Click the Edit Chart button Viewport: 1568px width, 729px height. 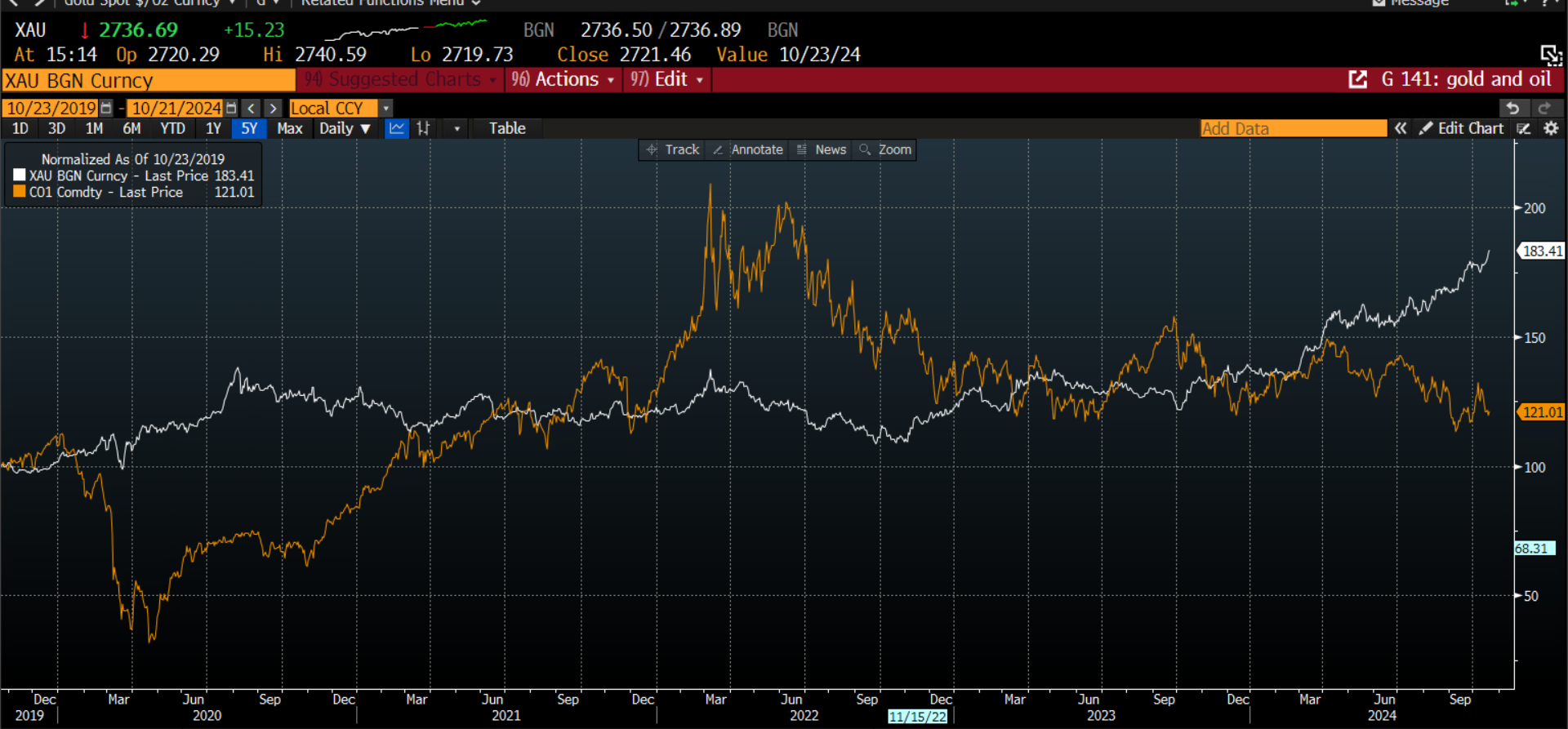[1462, 128]
